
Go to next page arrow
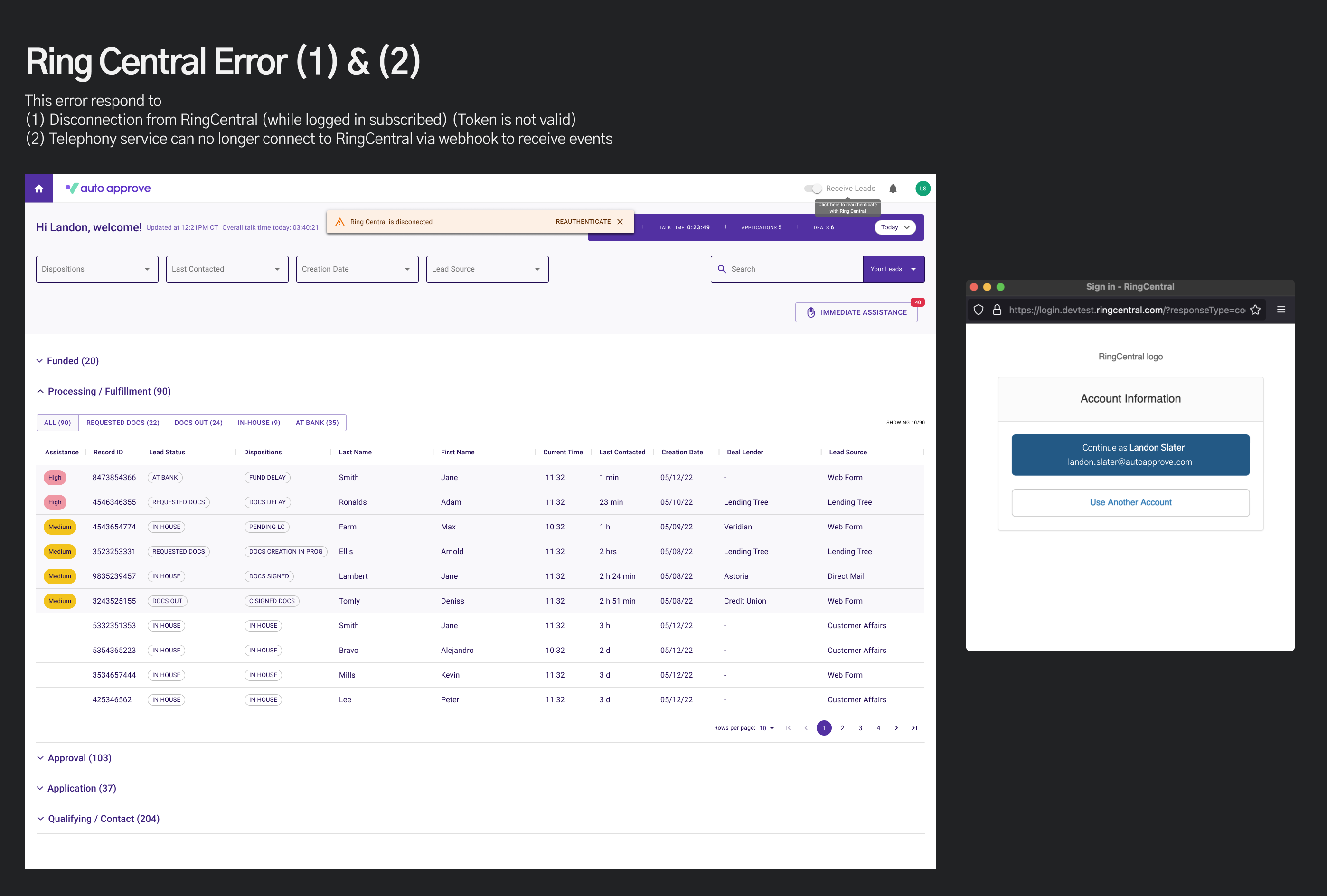(x=896, y=728)
